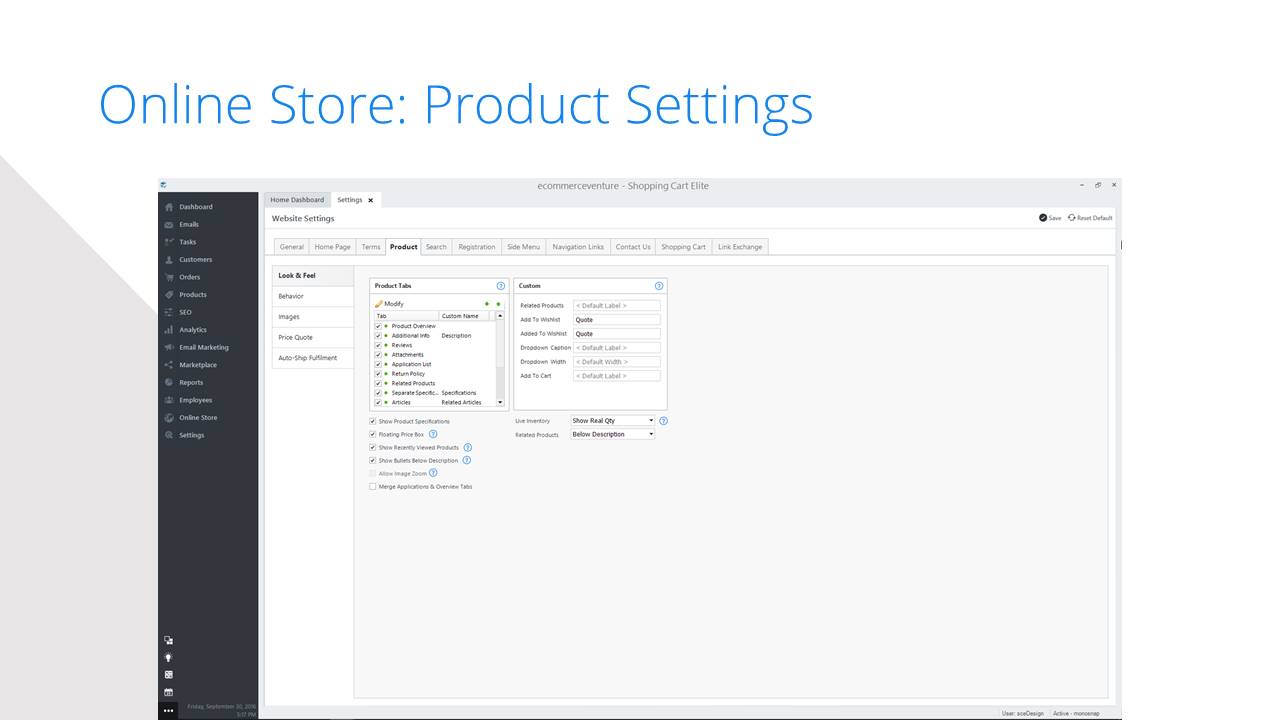Toggle Floating Price Box checkbox

coord(373,434)
